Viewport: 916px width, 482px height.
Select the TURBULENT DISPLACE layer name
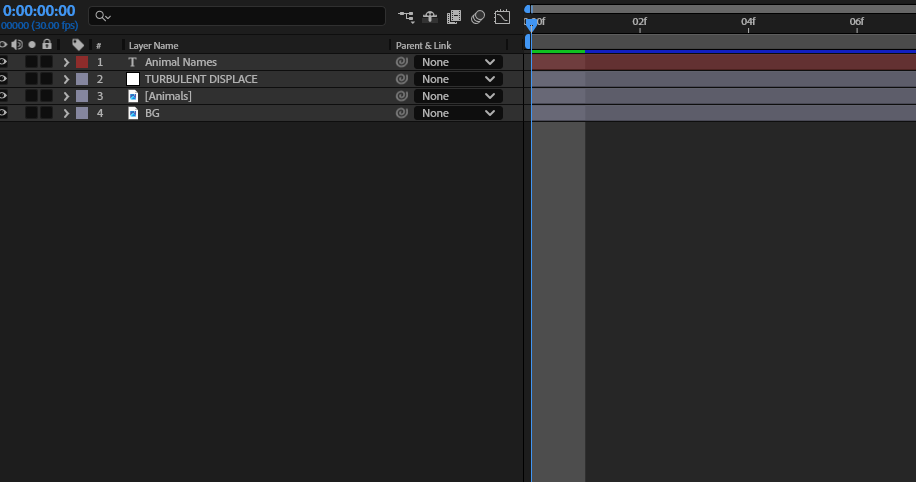point(201,79)
